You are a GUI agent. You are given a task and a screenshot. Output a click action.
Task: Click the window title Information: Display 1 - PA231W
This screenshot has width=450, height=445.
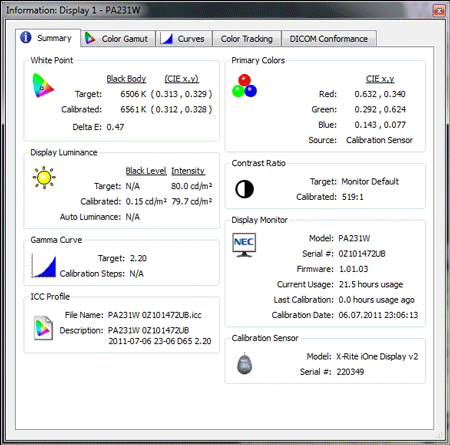pyautogui.click(x=73, y=10)
